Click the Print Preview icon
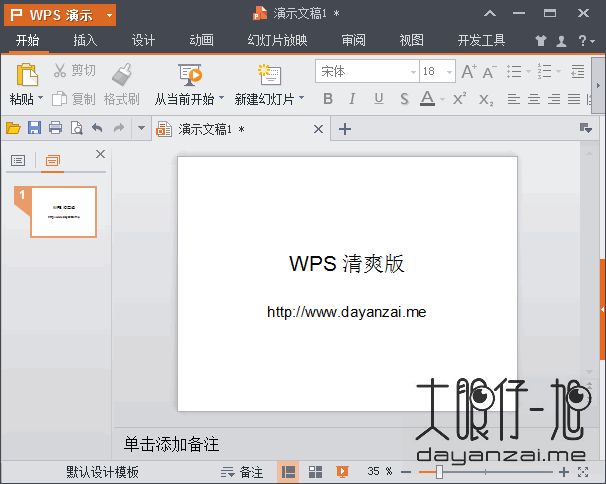Viewport: 606px width, 484px height. pos(77,128)
